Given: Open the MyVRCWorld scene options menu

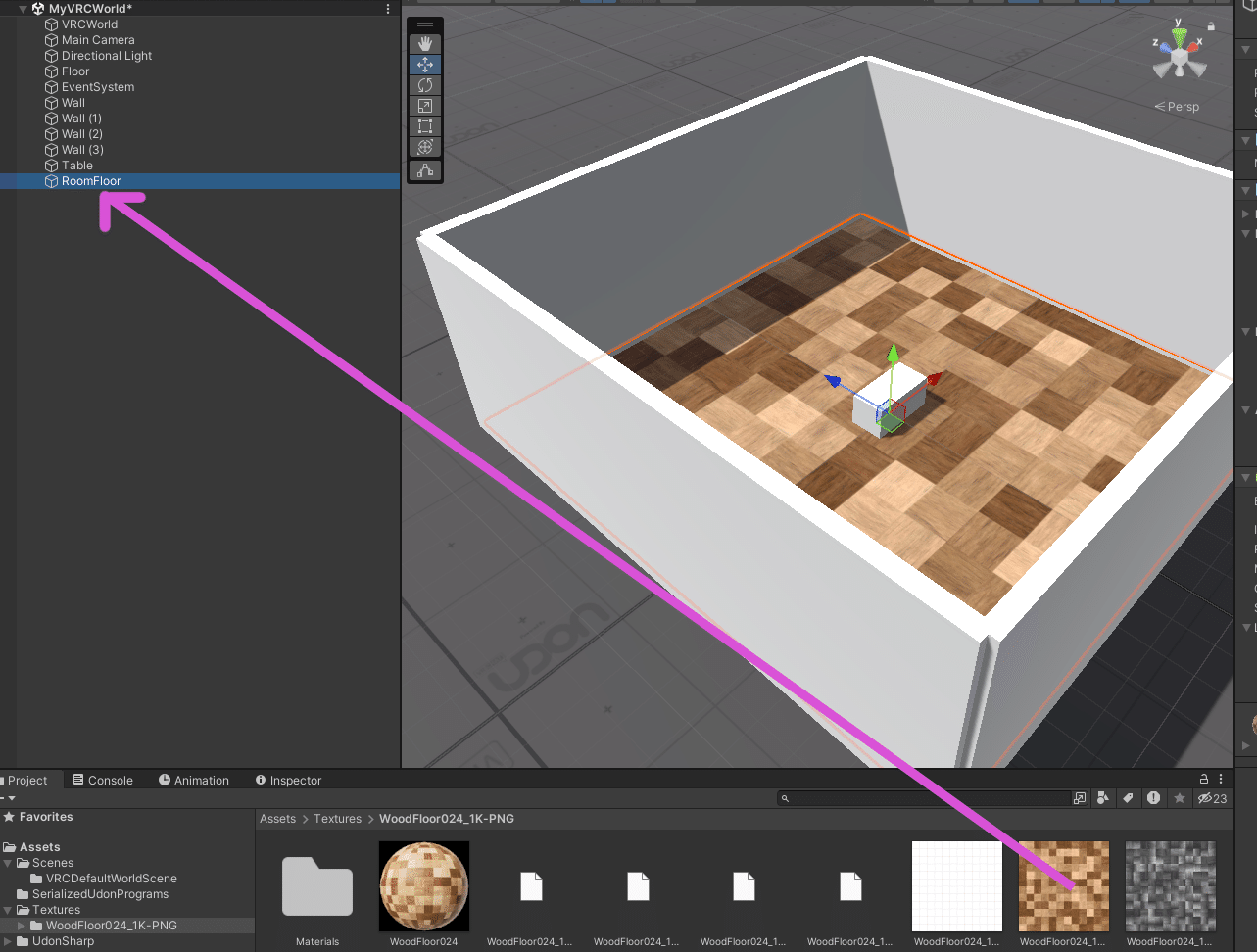Looking at the screenshot, I should click(x=388, y=8).
